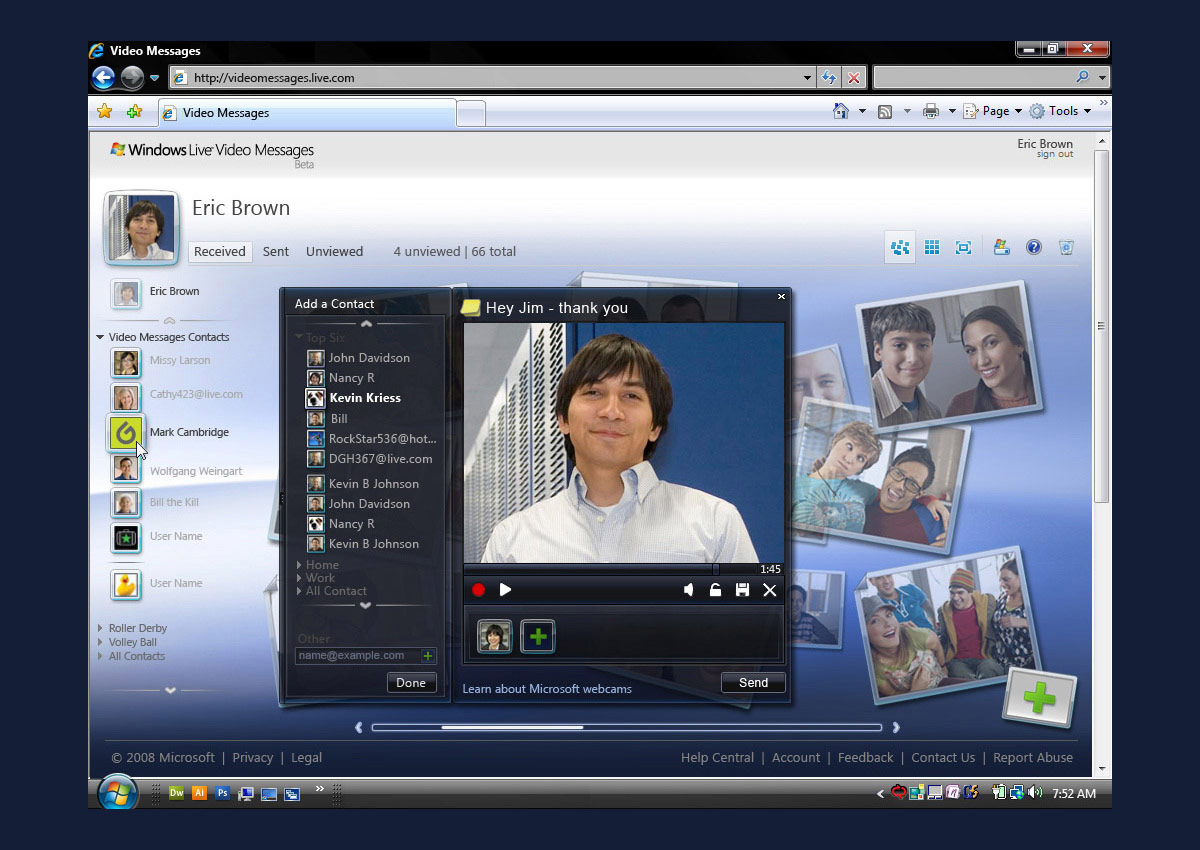Launch Photoshop from the quick launch bar
1200x850 pixels.
tap(222, 793)
